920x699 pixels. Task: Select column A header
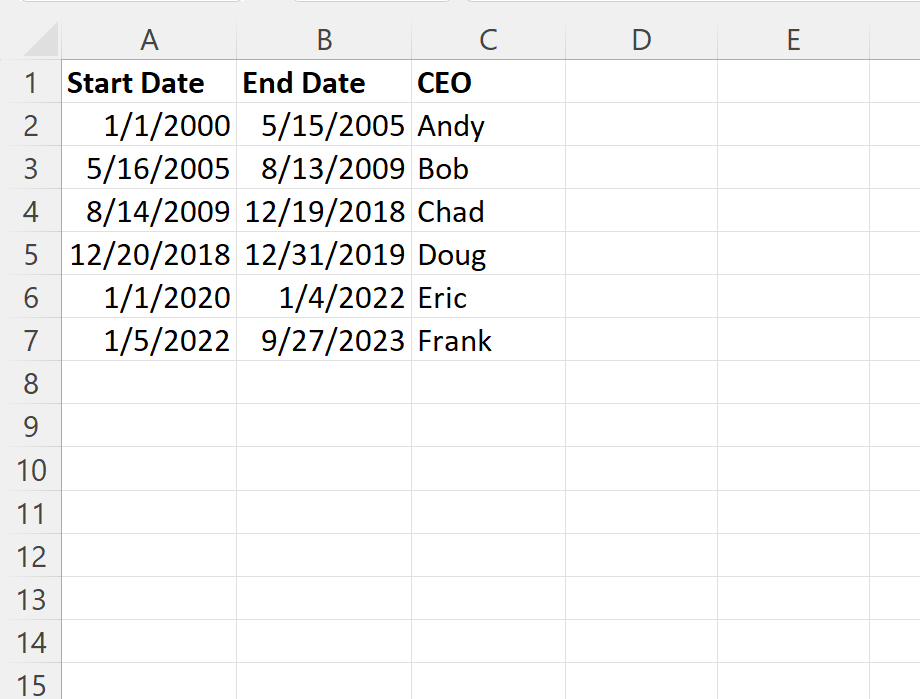click(x=149, y=40)
